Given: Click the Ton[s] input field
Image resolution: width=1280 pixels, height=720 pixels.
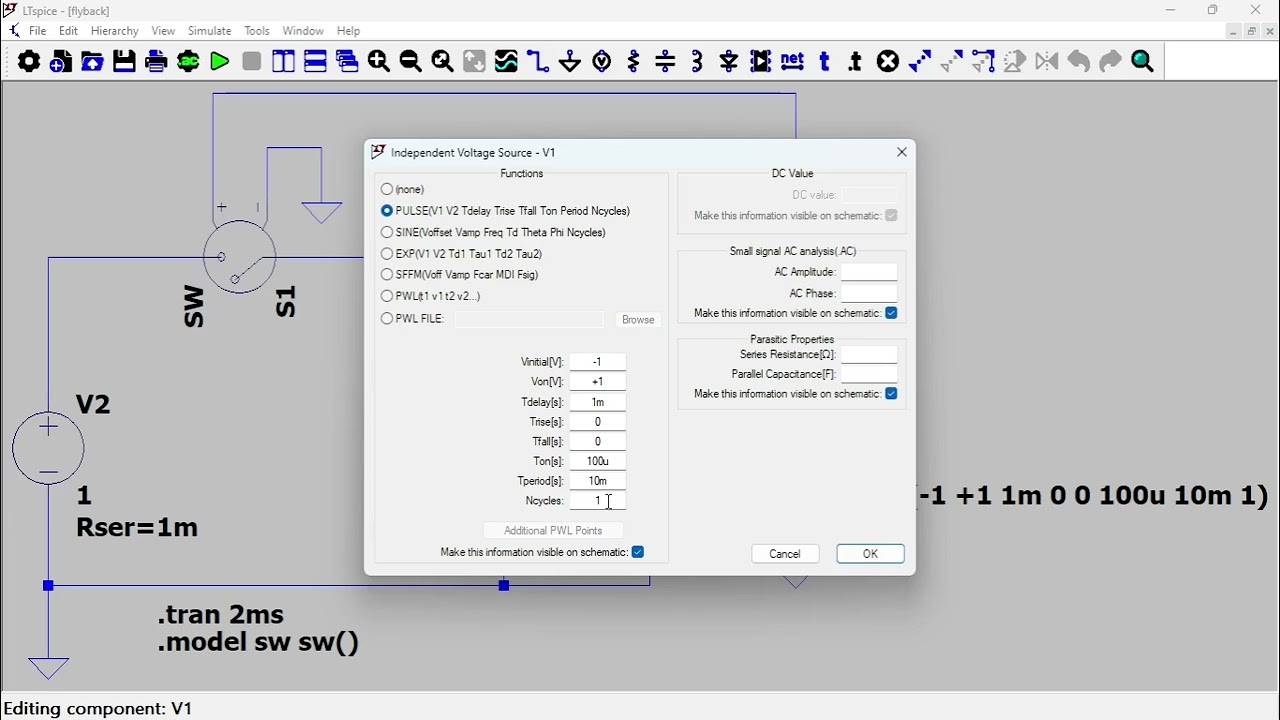Looking at the screenshot, I should pyautogui.click(x=598, y=461).
